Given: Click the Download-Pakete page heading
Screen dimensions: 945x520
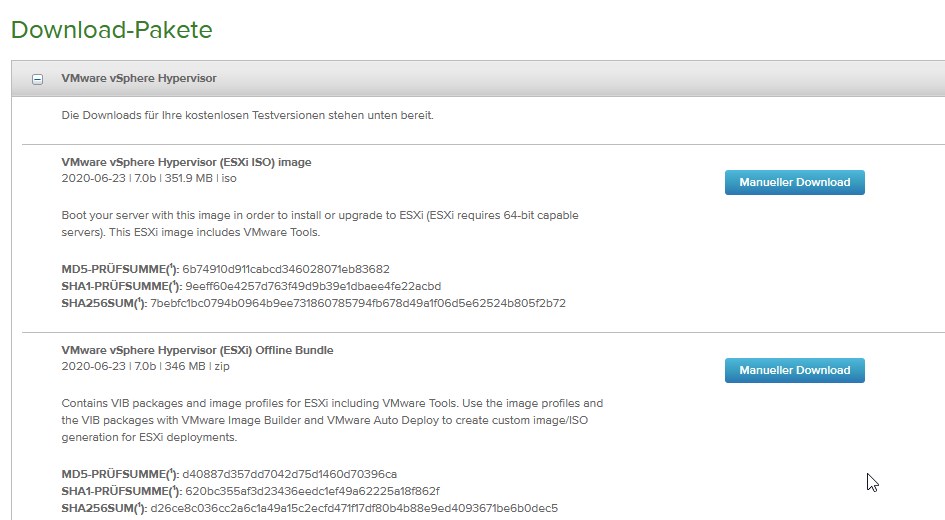Looking at the screenshot, I should [x=111, y=30].
